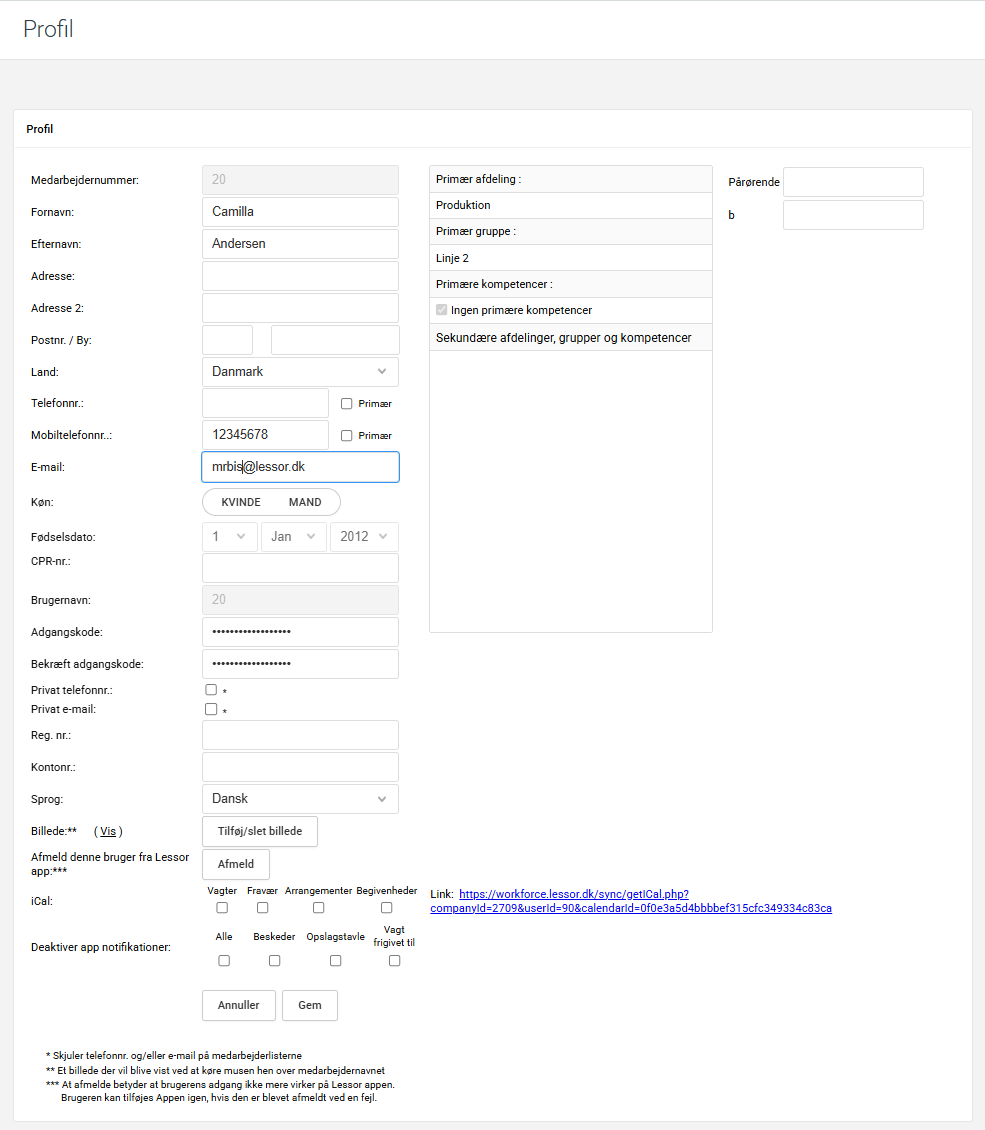Tick the Primær checkbox beside Telefonnr.
Screen dimensions: 985x1130
[x=347, y=404]
